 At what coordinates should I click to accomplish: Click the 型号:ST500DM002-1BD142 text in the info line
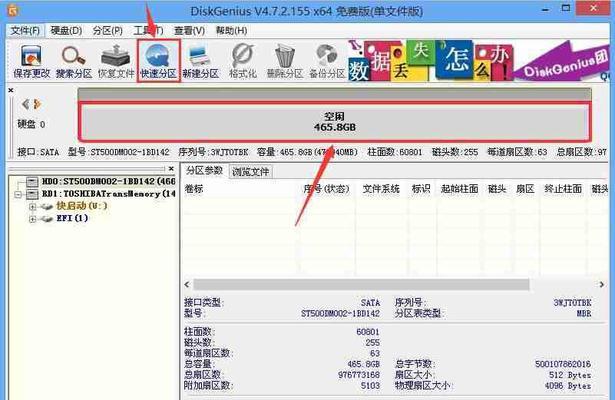118,152
